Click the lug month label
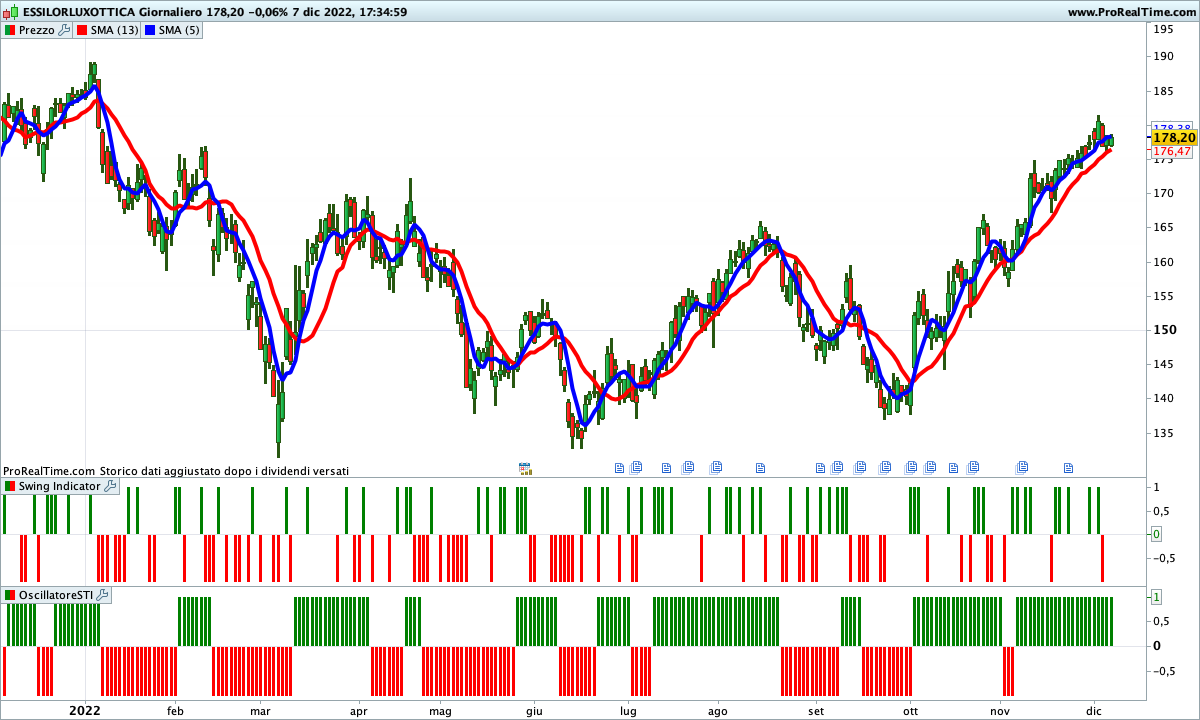 (x=627, y=710)
